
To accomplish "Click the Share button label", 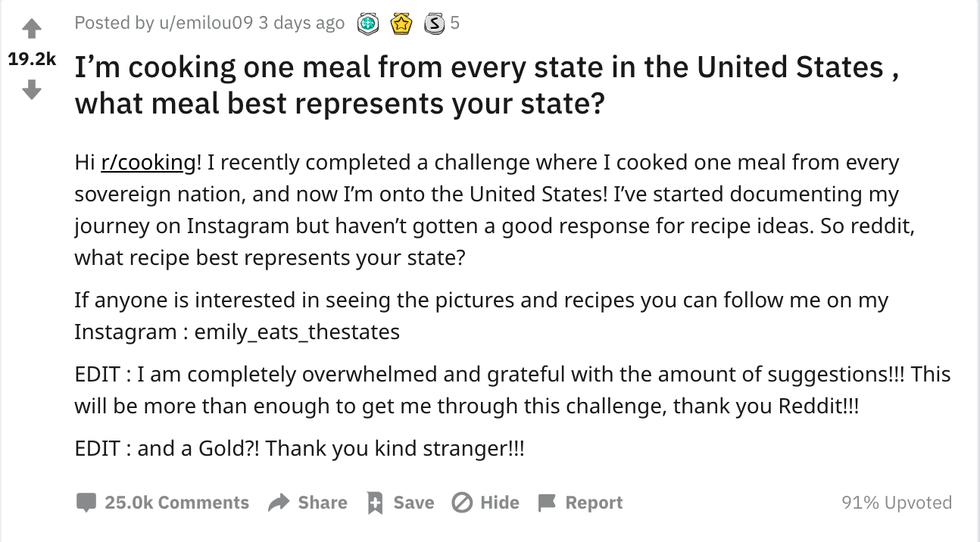I will (x=322, y=503).
